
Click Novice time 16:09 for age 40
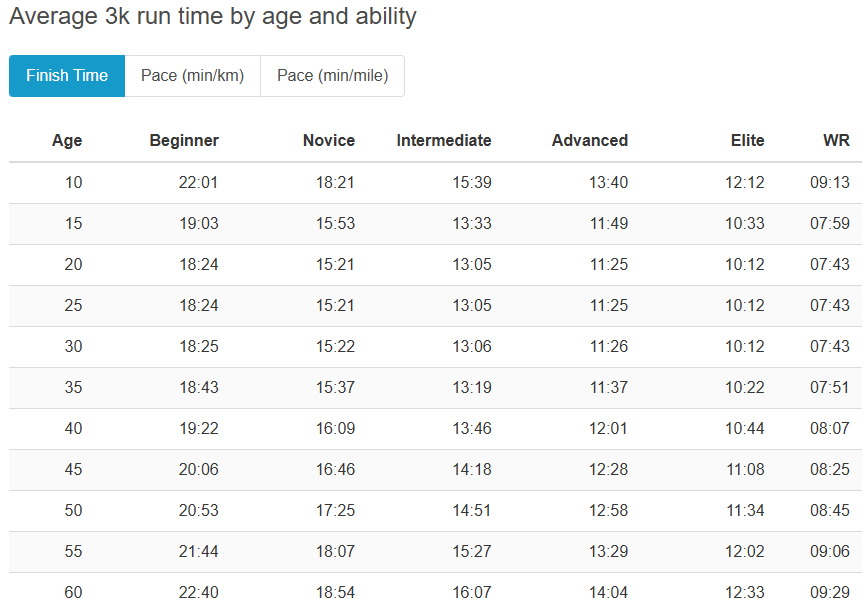coord(335,429)
